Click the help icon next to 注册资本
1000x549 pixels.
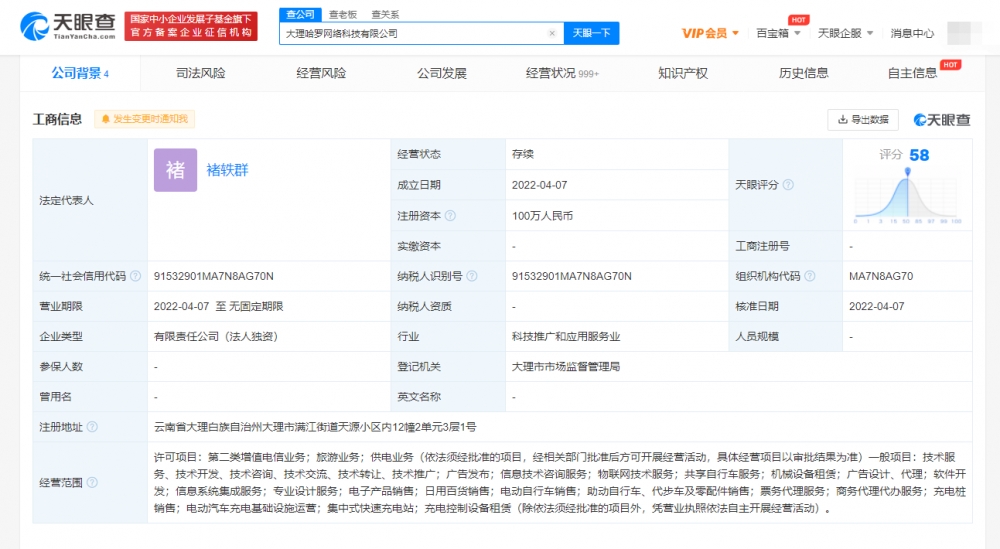[450, 216]
